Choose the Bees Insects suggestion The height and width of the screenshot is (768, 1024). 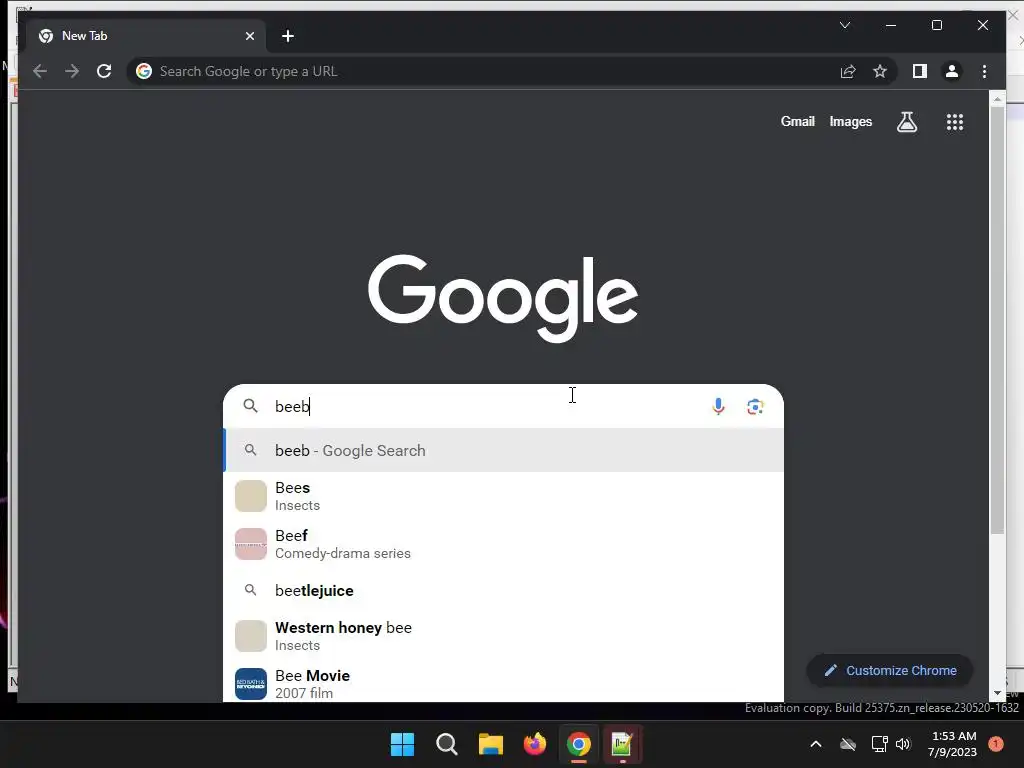point(503,496)
